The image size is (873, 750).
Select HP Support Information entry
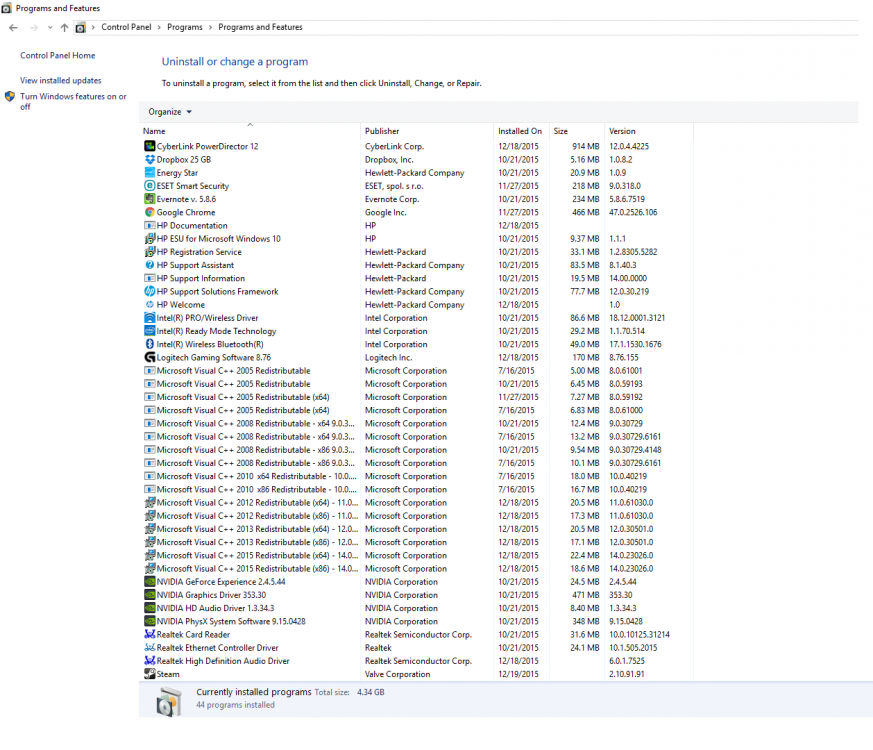[x=200, y=278]
